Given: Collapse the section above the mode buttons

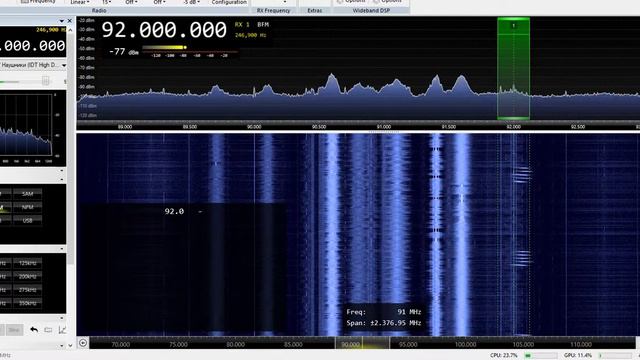Looking at the screenshot, I should tap(62, 171).
